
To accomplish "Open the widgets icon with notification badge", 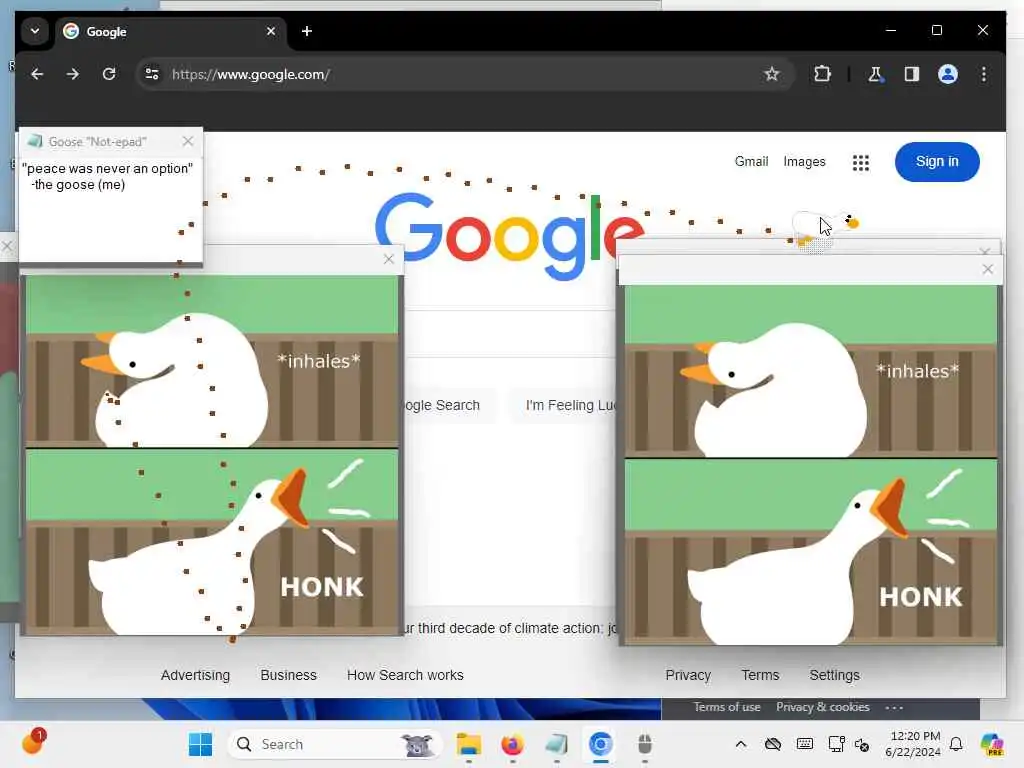I will point(33,742).
